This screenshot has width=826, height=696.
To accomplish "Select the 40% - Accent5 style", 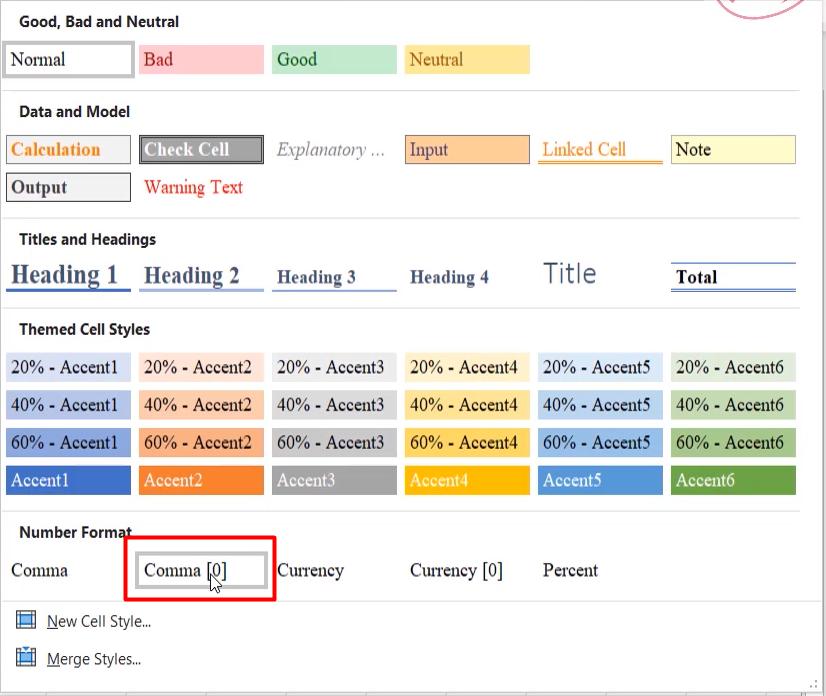I will [599, 404].
